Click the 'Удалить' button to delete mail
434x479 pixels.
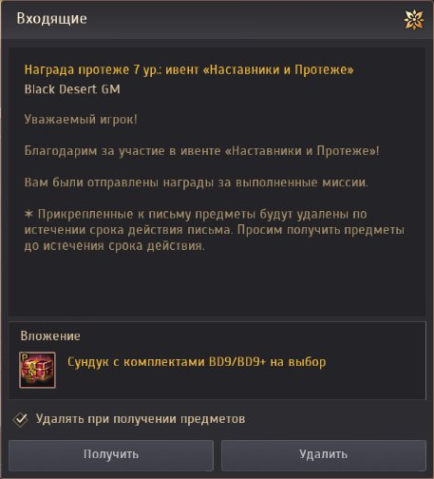[x=323, y=455]
